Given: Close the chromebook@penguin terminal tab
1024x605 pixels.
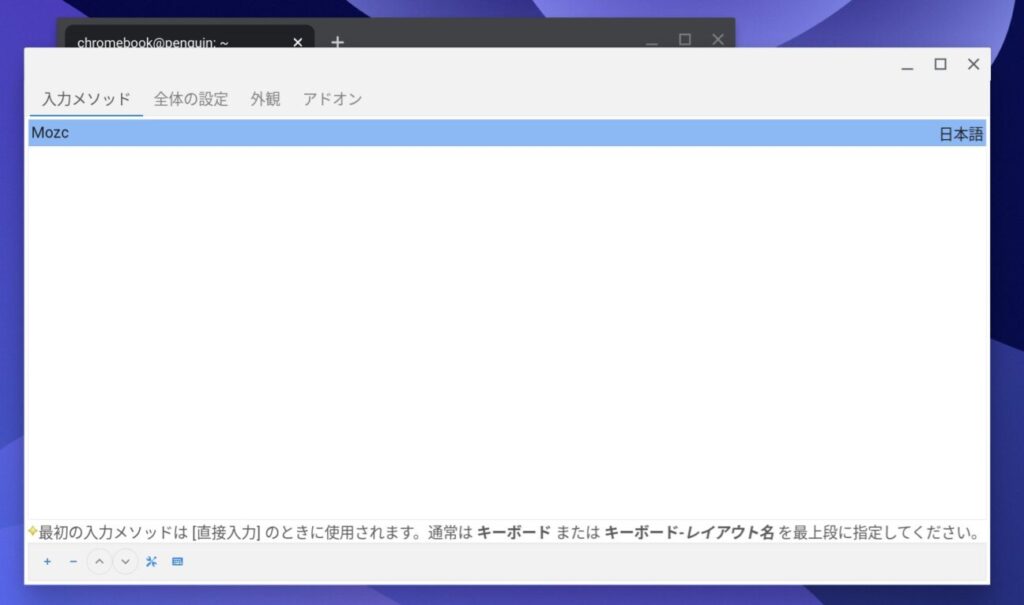Looking at the screenshot, I should 297,42.
